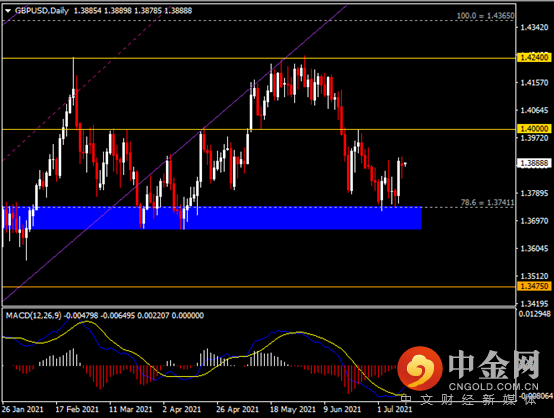Click the 1.42400 yellow price label
Image resolution: width=554 pixels, height=418 pixels.
click(534, 57)
